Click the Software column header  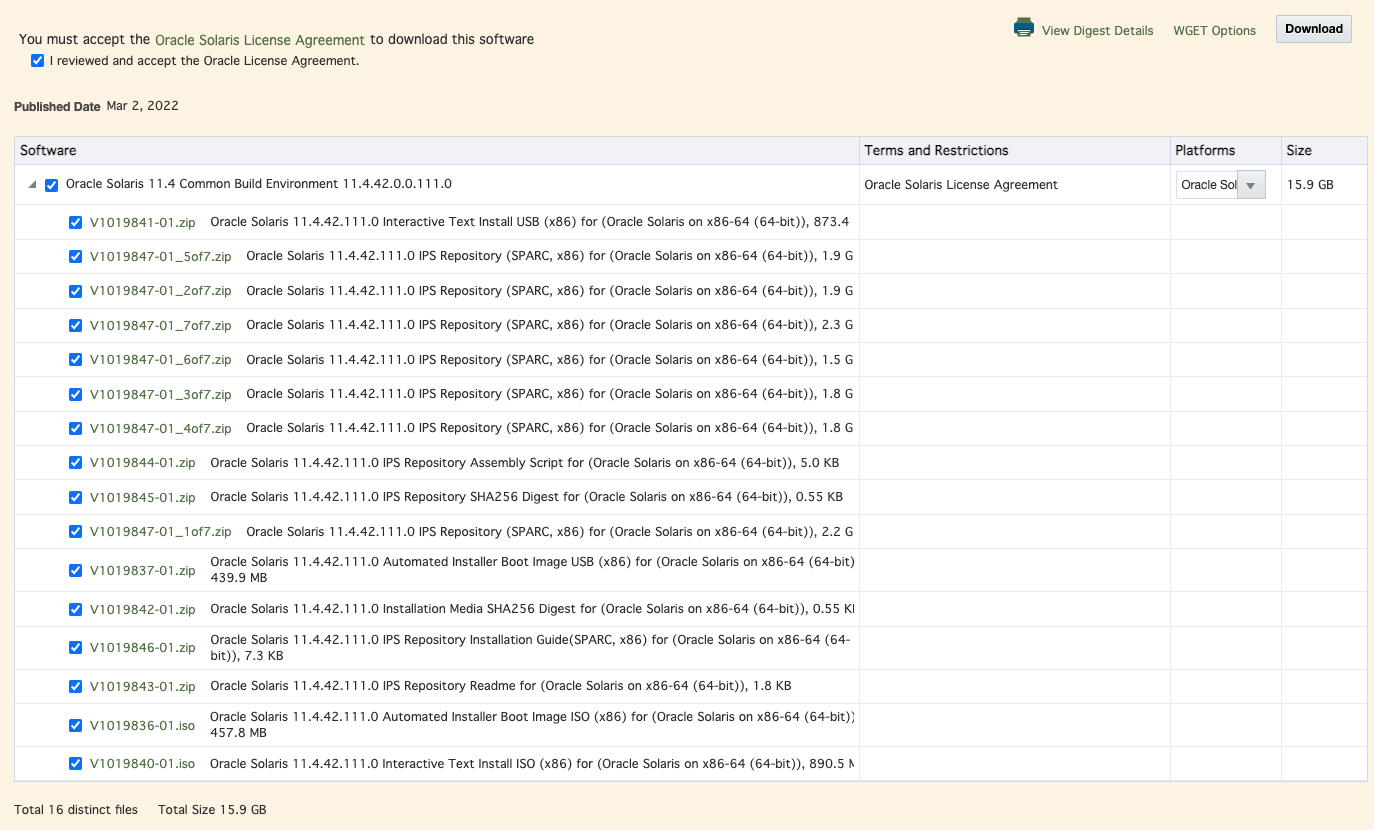(x=48, y=151)
